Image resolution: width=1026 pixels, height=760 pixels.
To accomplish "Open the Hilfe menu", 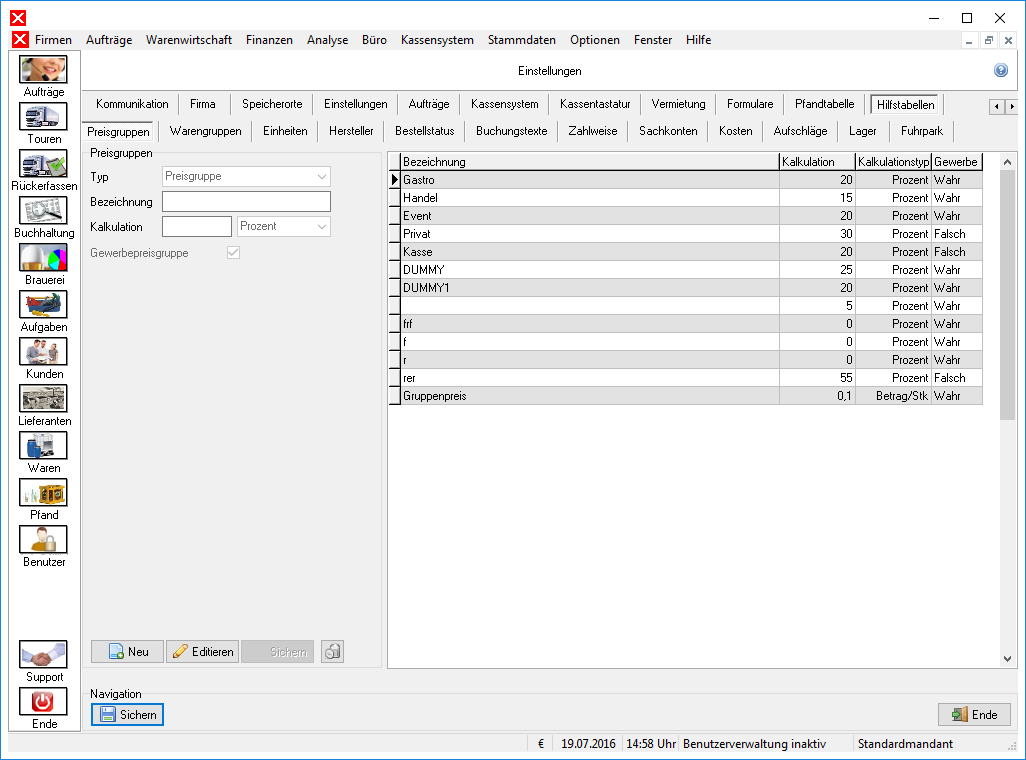I will [698, 40].
